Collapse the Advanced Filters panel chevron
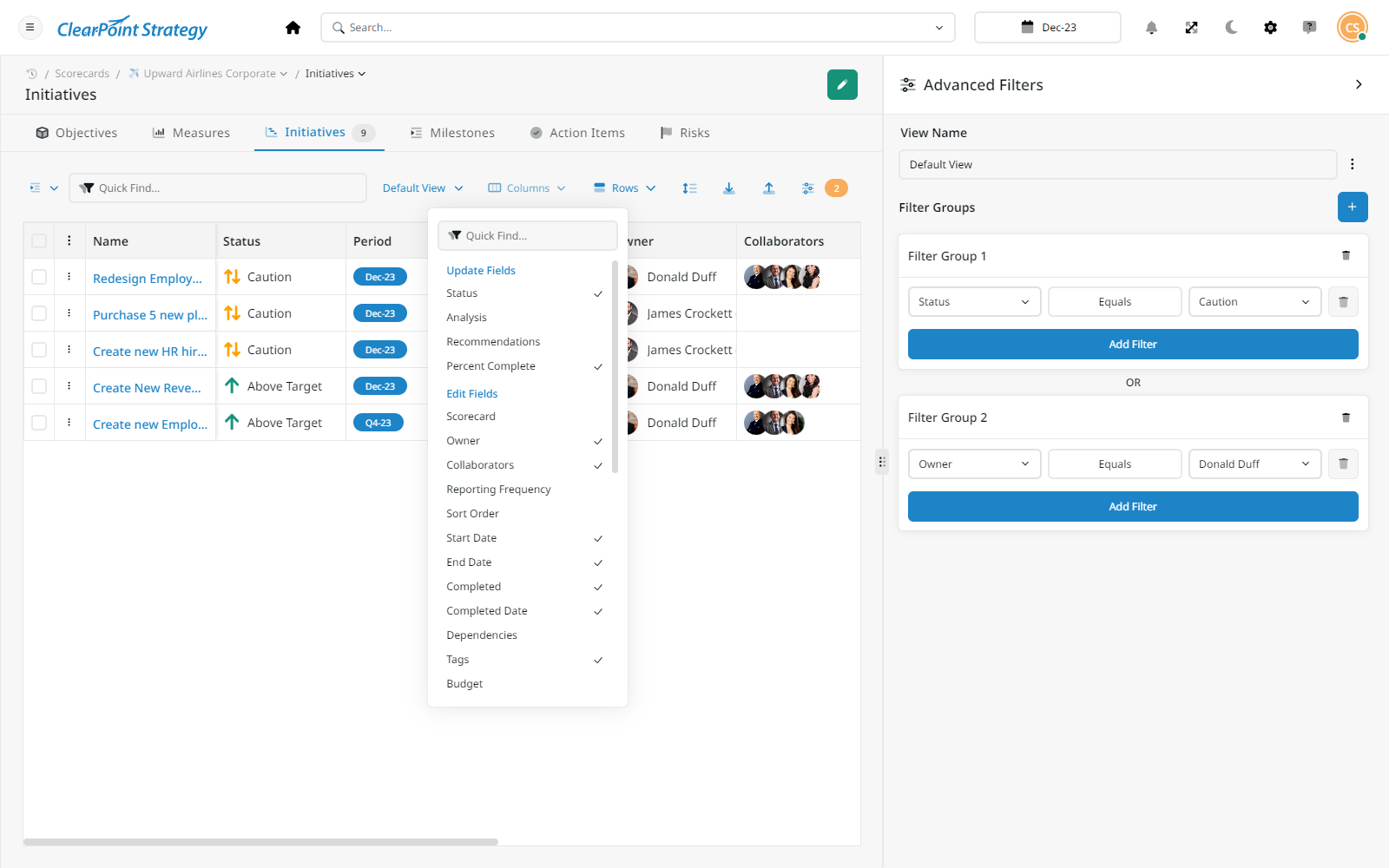 coord(1359,84)
